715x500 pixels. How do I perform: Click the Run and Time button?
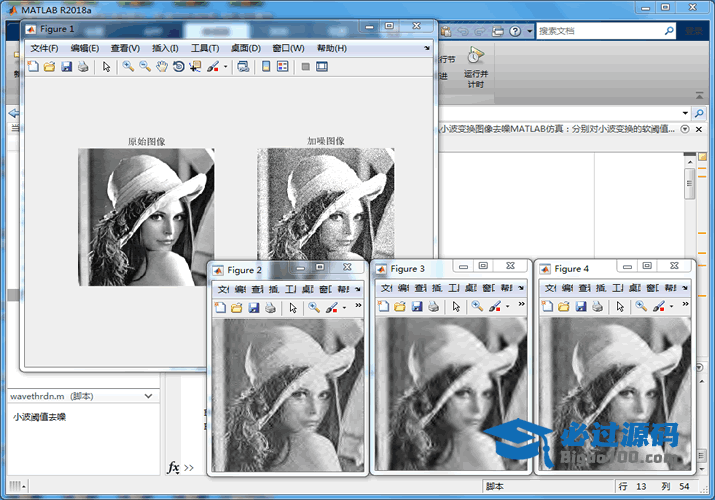click(475, 68)
